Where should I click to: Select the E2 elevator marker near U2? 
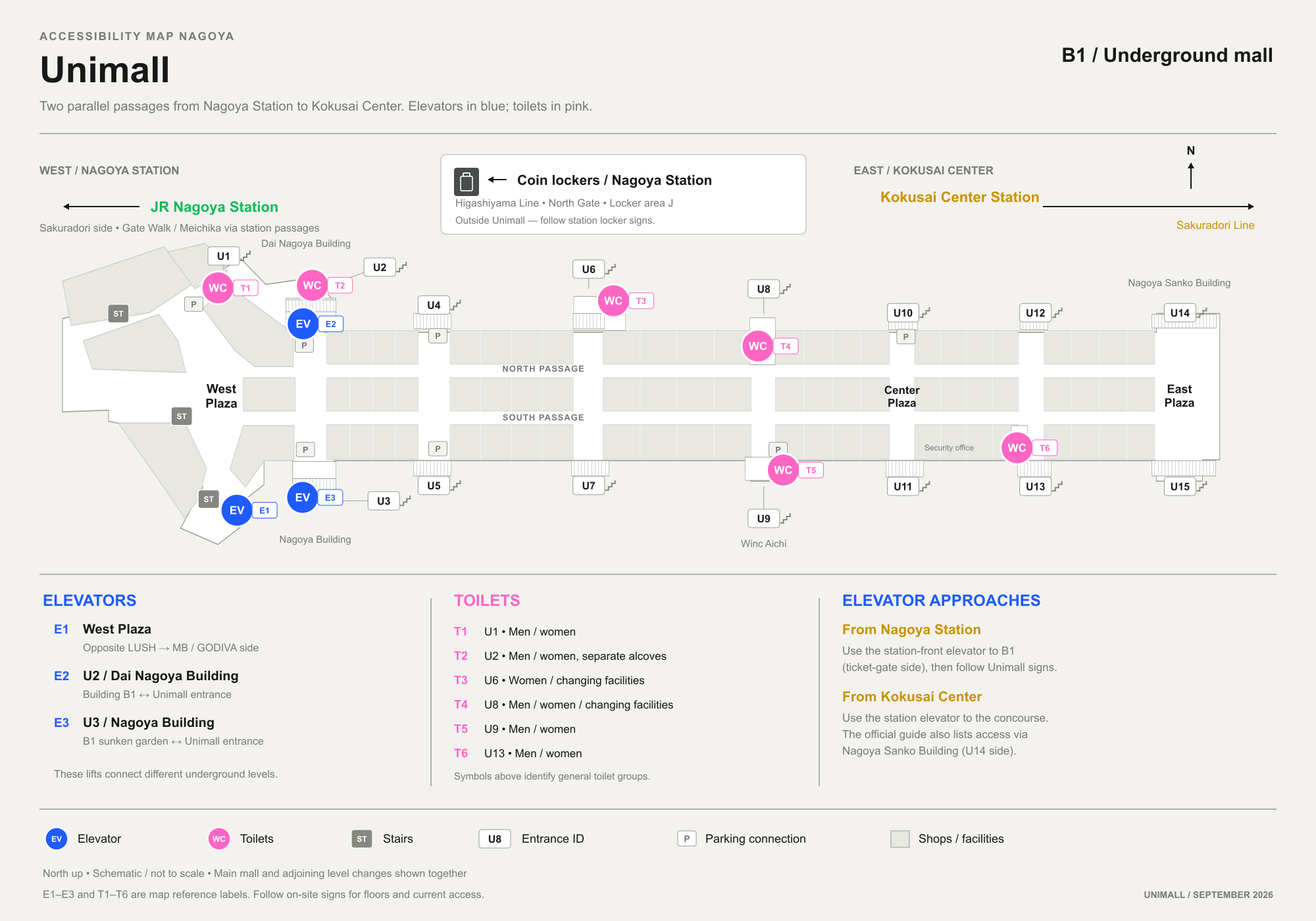[303, 324]
